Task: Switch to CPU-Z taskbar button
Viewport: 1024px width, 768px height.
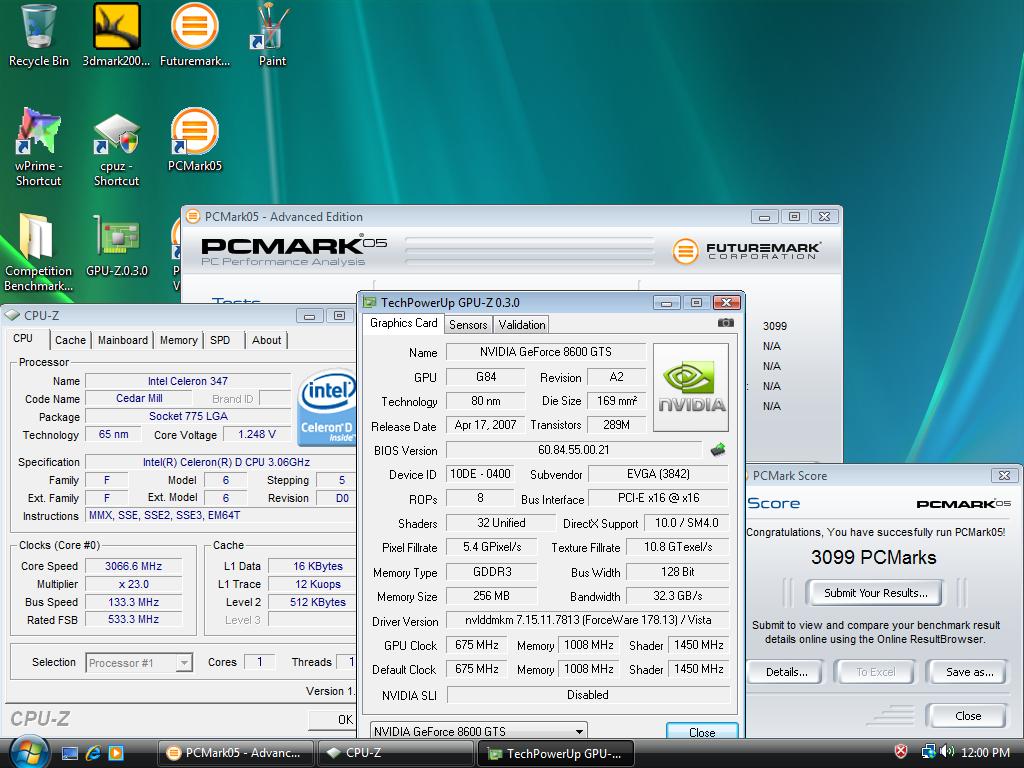Action: 396,753
